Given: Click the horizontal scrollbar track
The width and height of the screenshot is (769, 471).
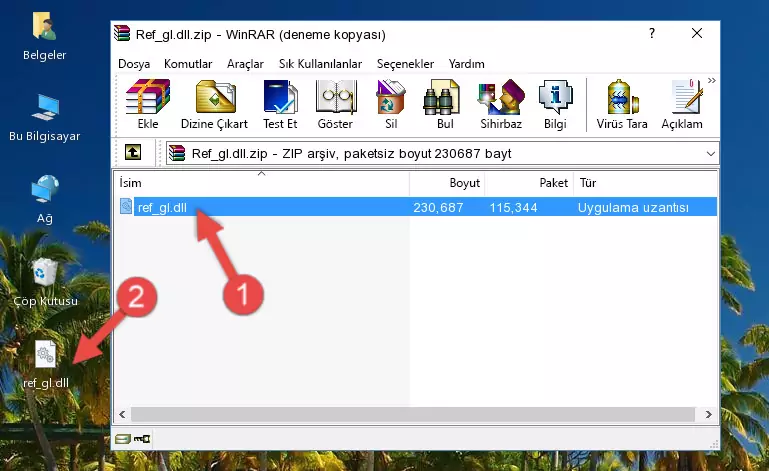Looking at the screenshot, I should (412, 415).
